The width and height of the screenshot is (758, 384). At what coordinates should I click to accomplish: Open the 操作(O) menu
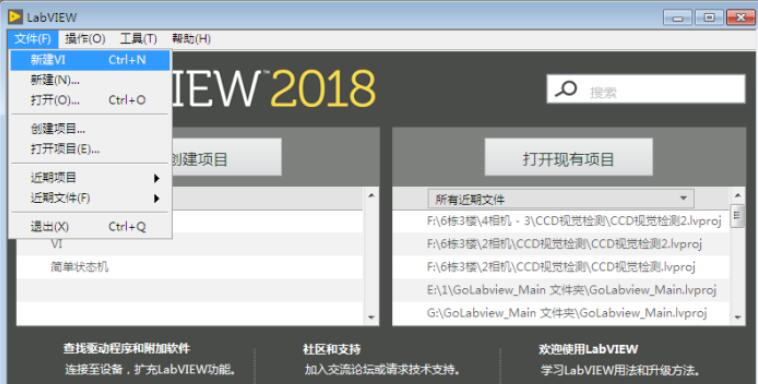point(85,39)
